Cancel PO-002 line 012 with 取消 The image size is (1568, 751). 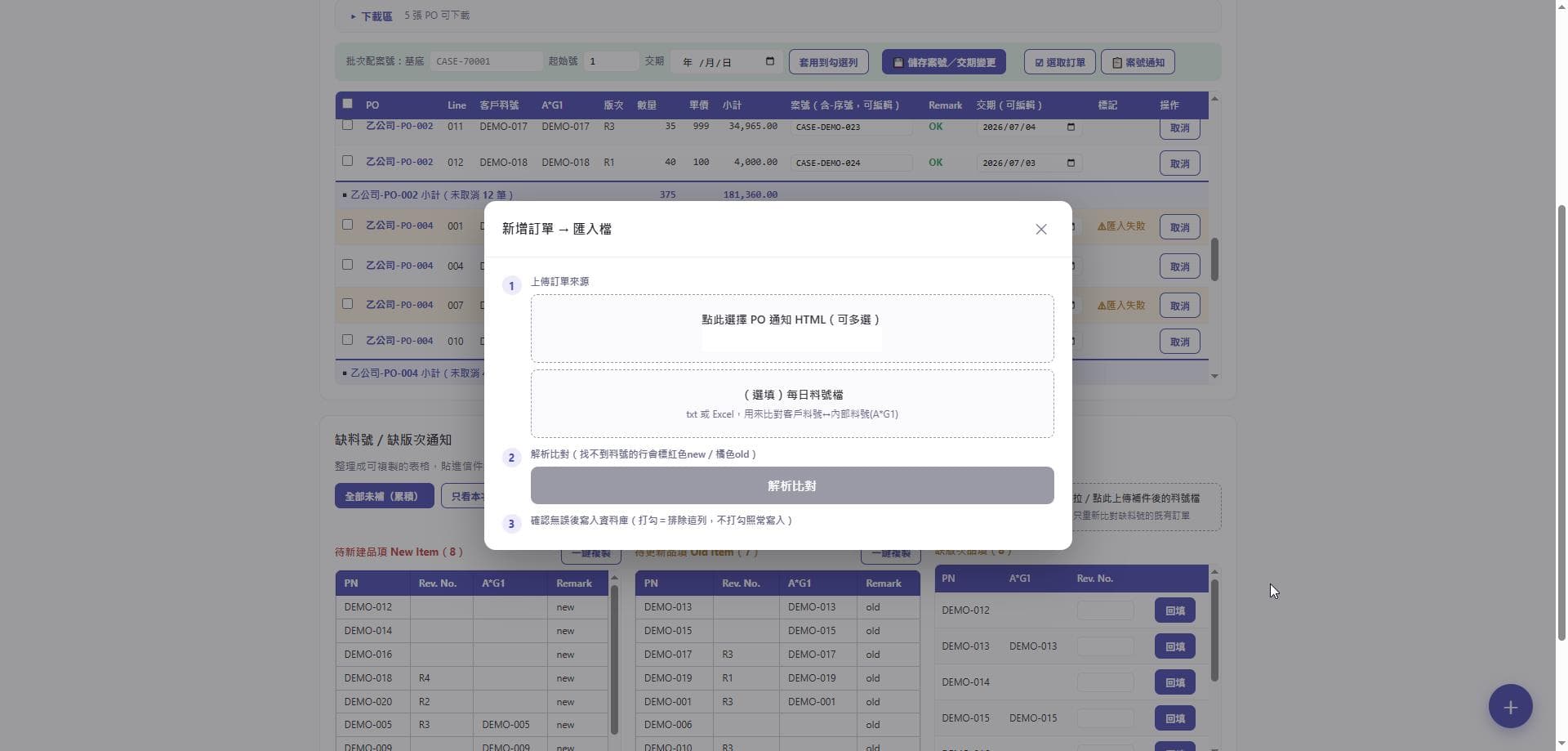(1179, 163)
